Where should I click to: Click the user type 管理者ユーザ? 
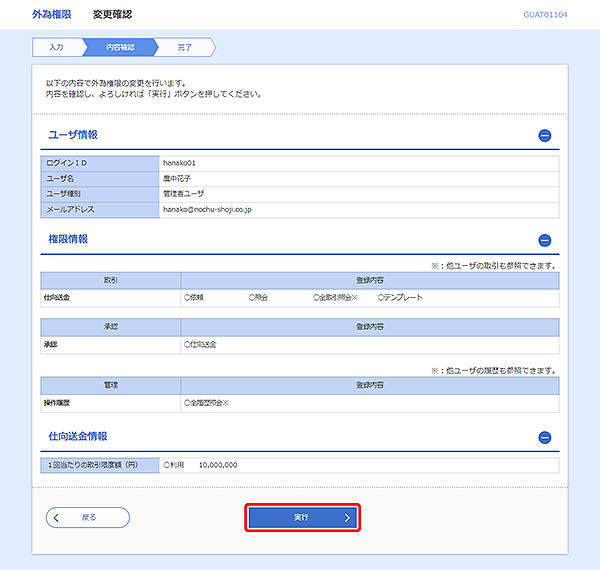point(184,194)
